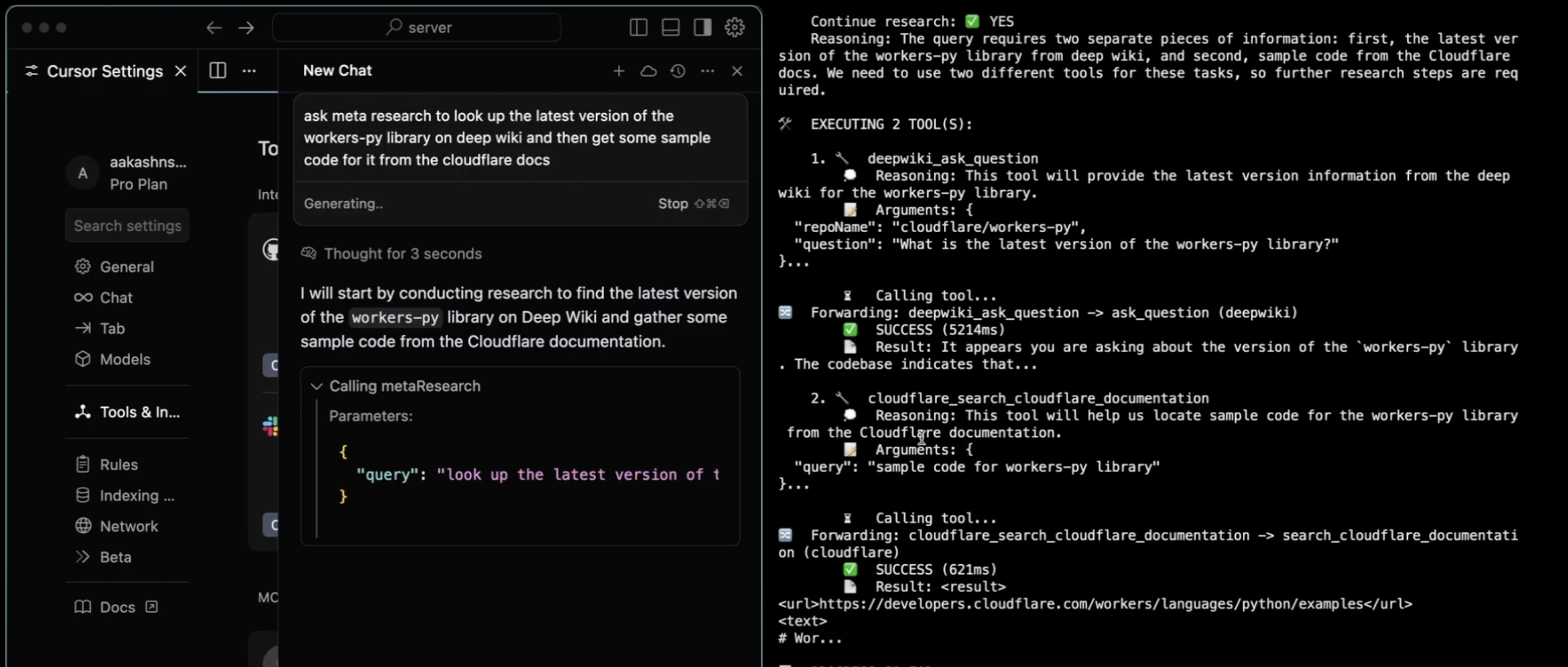Open the Rules settings section
Viewport: 1568px width, 667px height.
click(119, 465)
